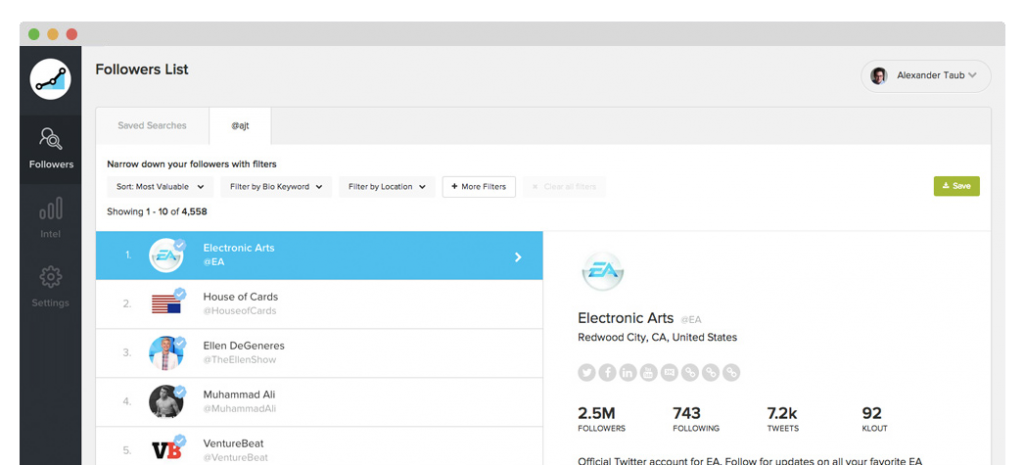Open Electronic Arts' YouTube channel icon
Screen dimensions: 1024x465
(649, 373)
